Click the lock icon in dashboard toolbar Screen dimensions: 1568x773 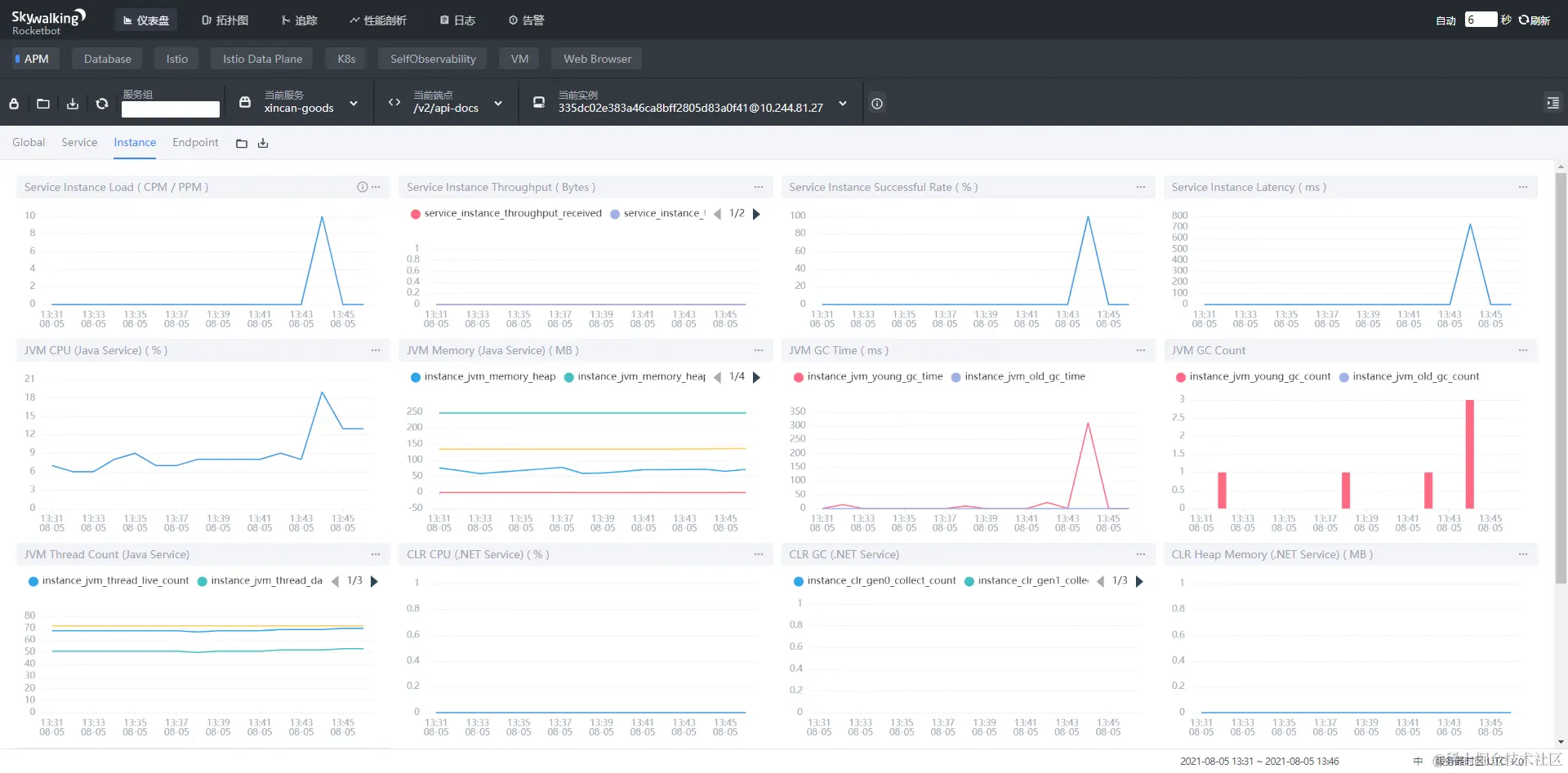pos(14,104)
